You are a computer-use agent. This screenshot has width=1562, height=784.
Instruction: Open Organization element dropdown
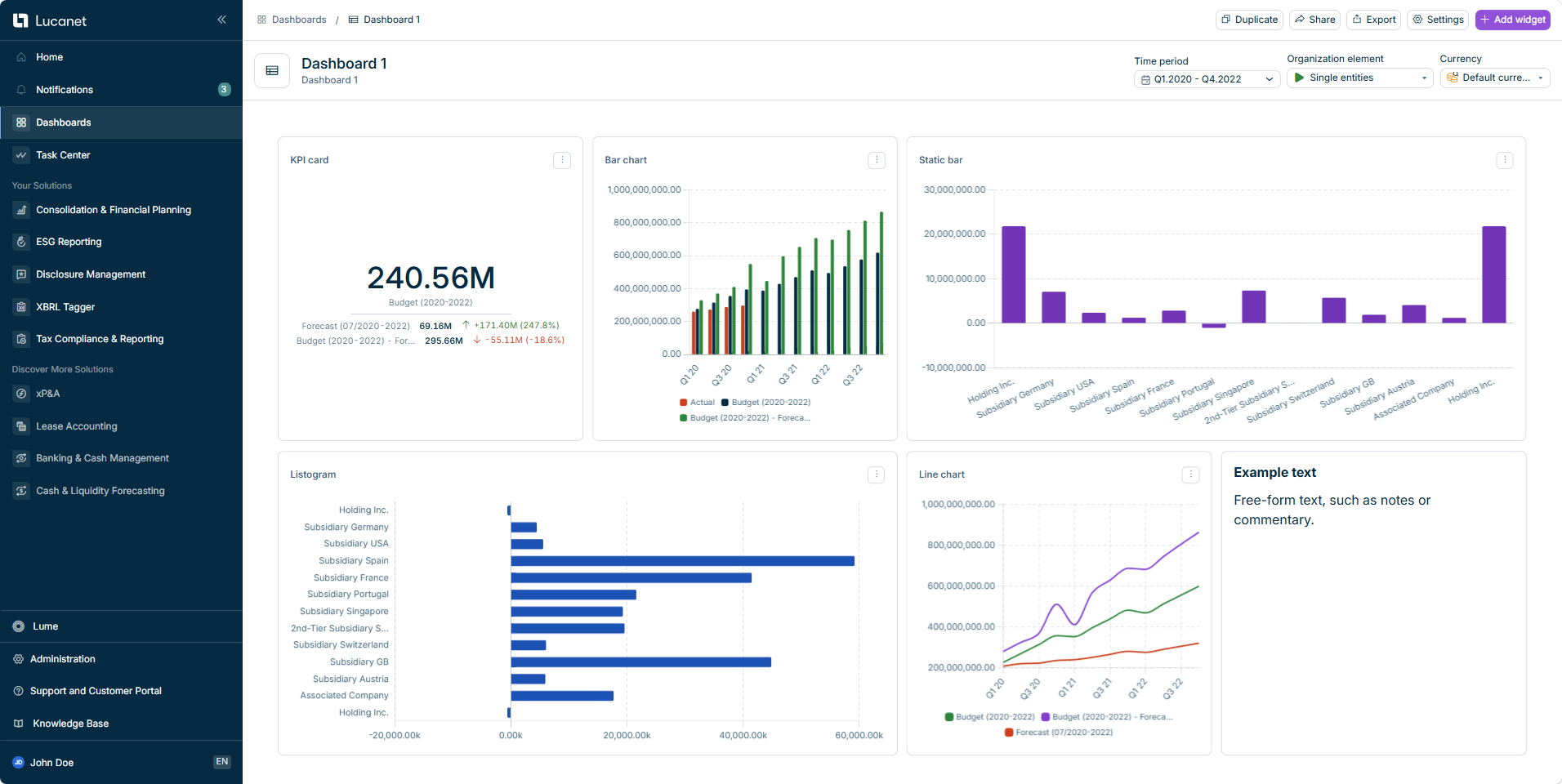tap(1359, 78)
